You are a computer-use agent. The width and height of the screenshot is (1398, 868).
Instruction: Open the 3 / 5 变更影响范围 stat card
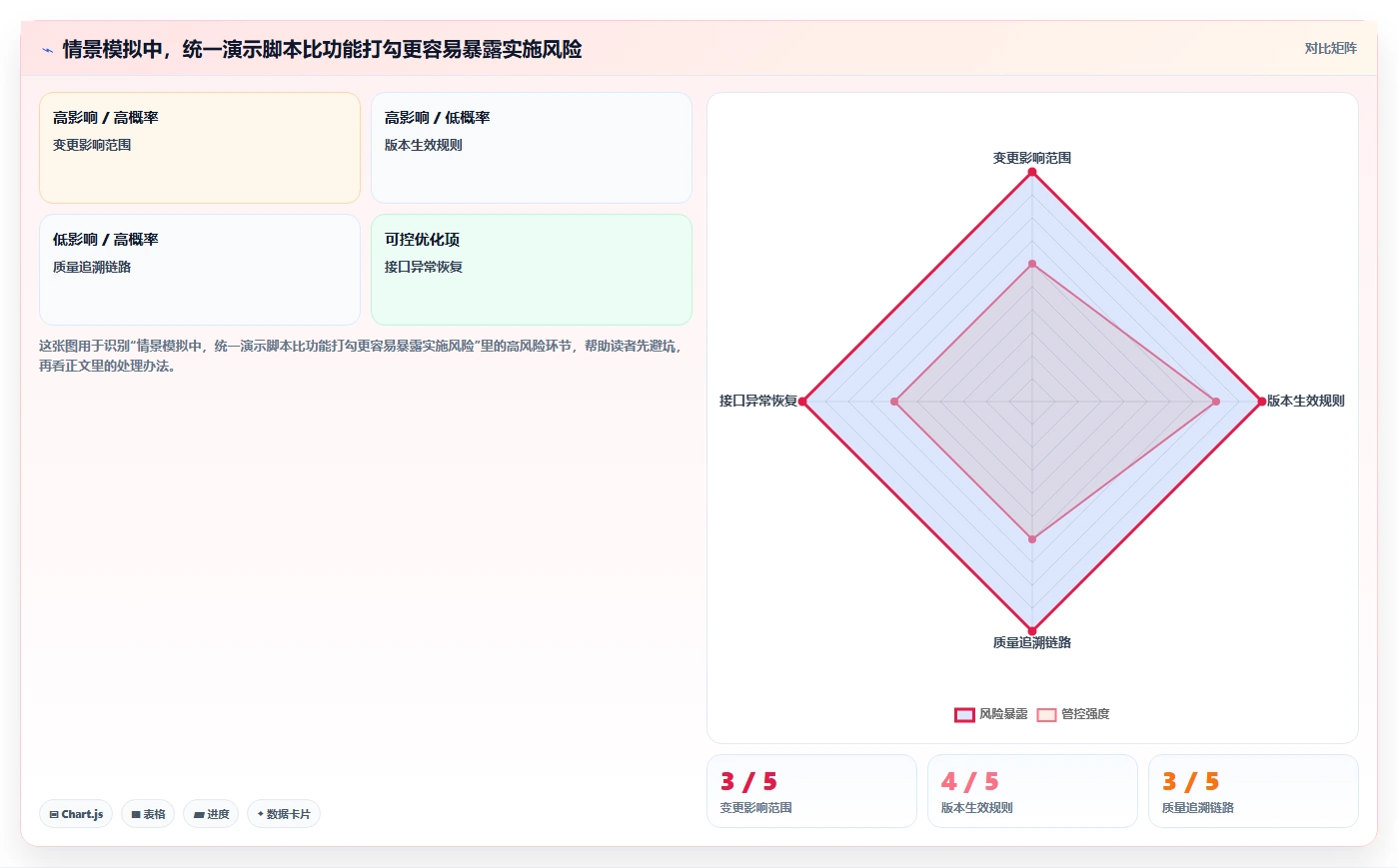click(x=811, y=791)
